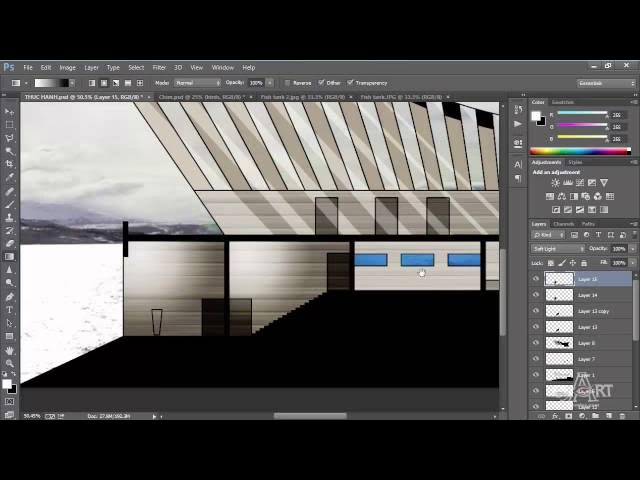Click the Layer 8 thumbnail

pyautogui.click(x=559, y=343)
